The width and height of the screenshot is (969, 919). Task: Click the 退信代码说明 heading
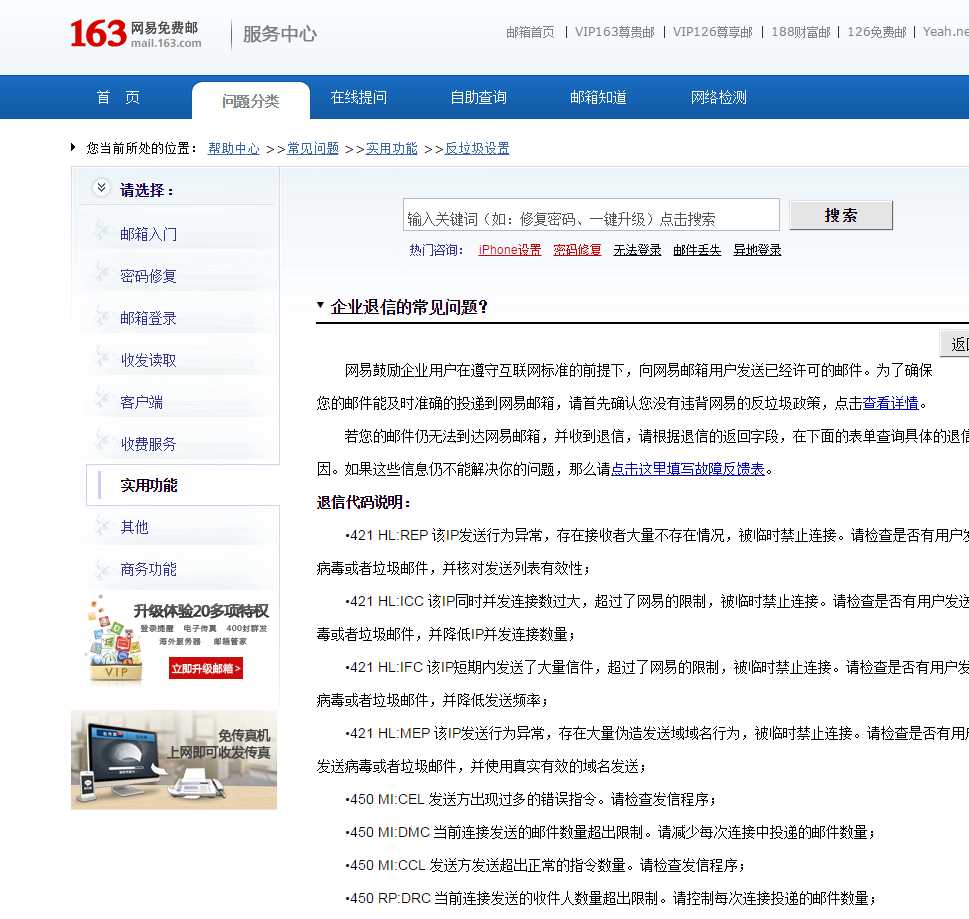[363, 502]
